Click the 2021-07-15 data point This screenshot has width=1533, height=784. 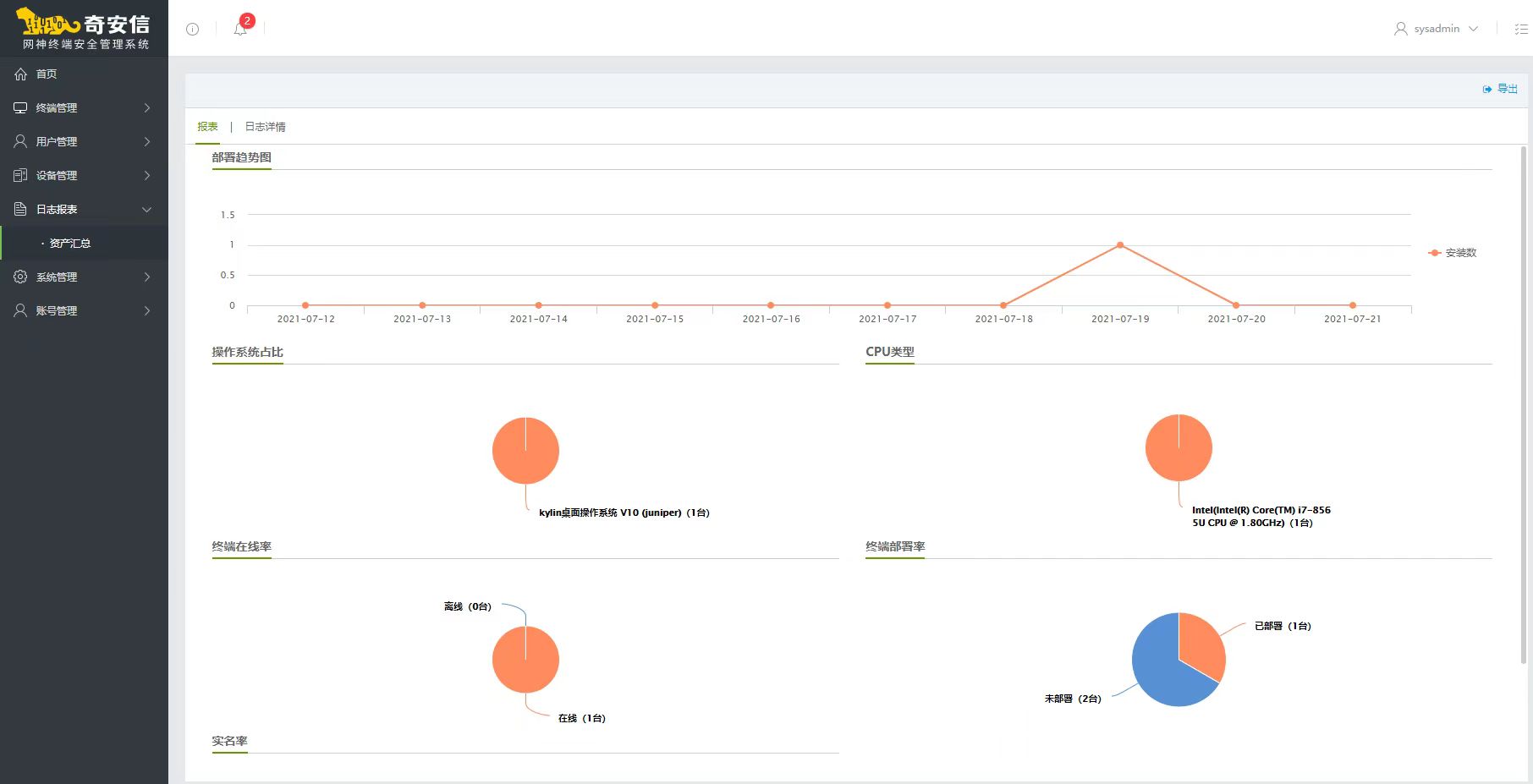655,305
